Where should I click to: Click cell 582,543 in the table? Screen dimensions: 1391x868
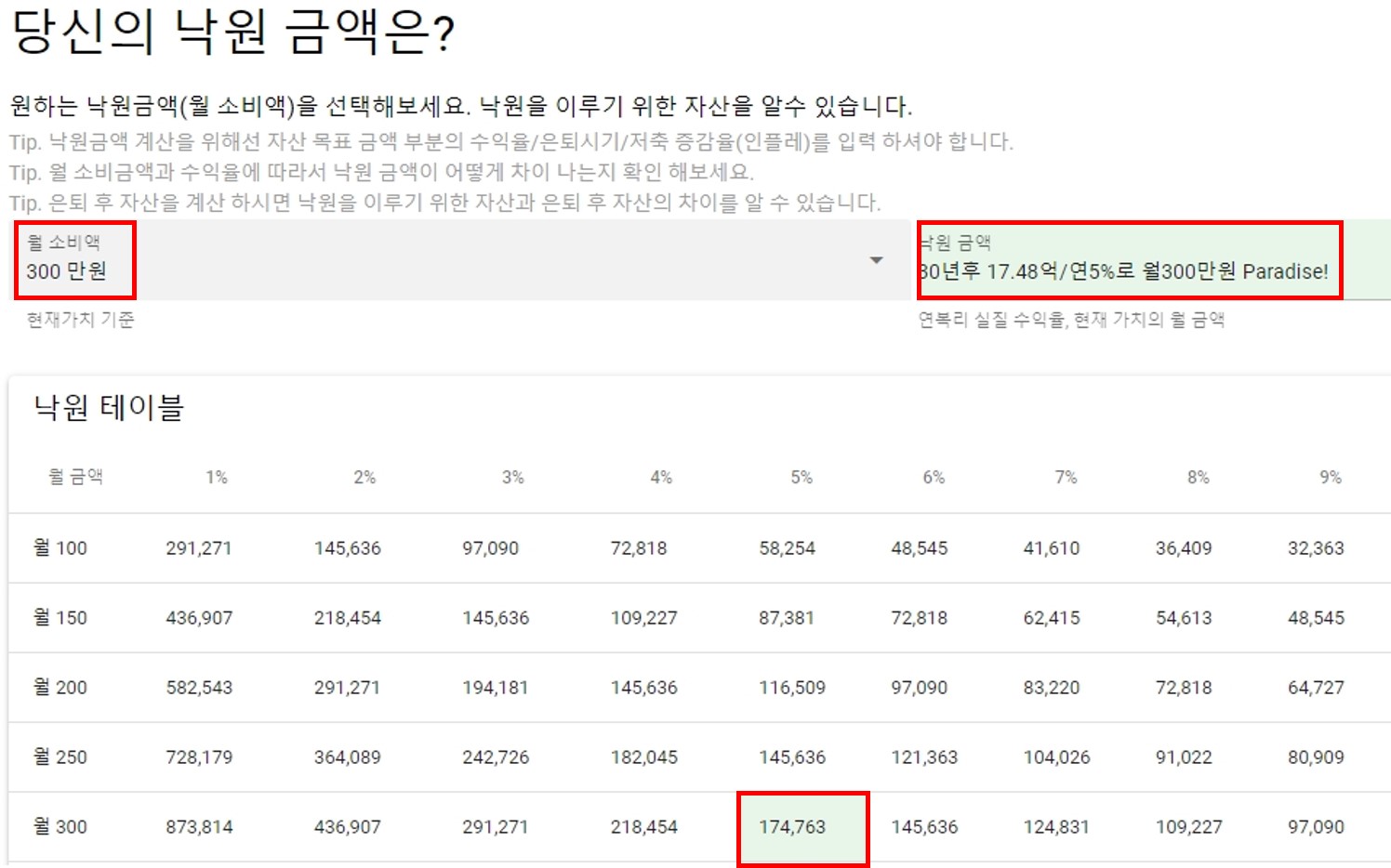(x=199, y=688)
